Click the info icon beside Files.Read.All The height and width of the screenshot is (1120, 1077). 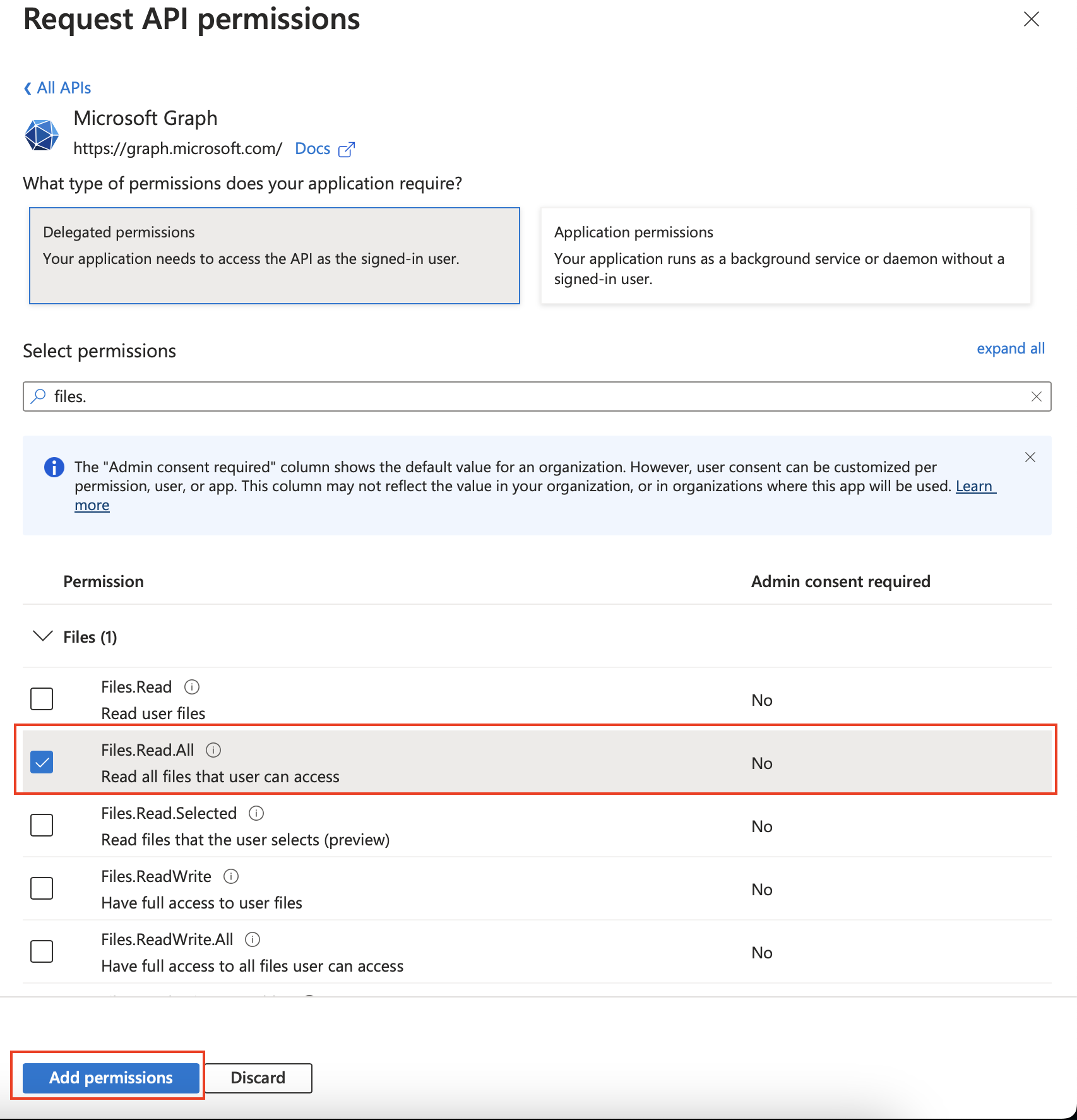[213, 749]
